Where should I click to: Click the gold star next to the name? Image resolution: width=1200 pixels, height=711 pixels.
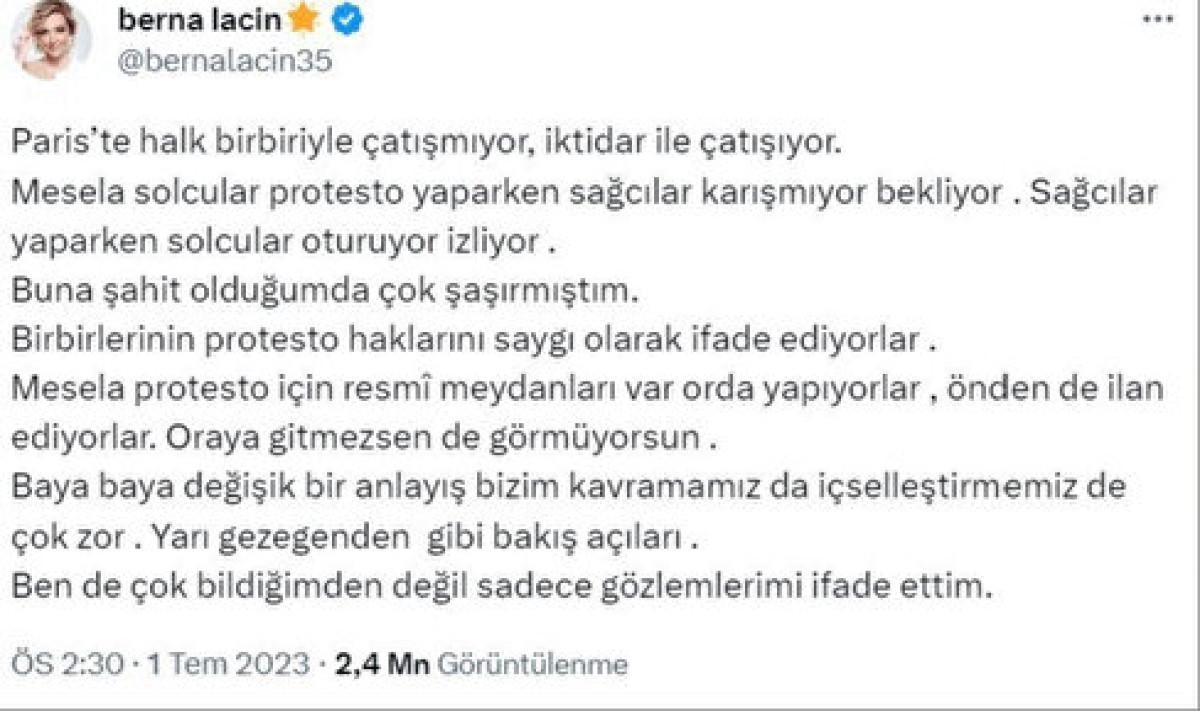pos(304,20)
